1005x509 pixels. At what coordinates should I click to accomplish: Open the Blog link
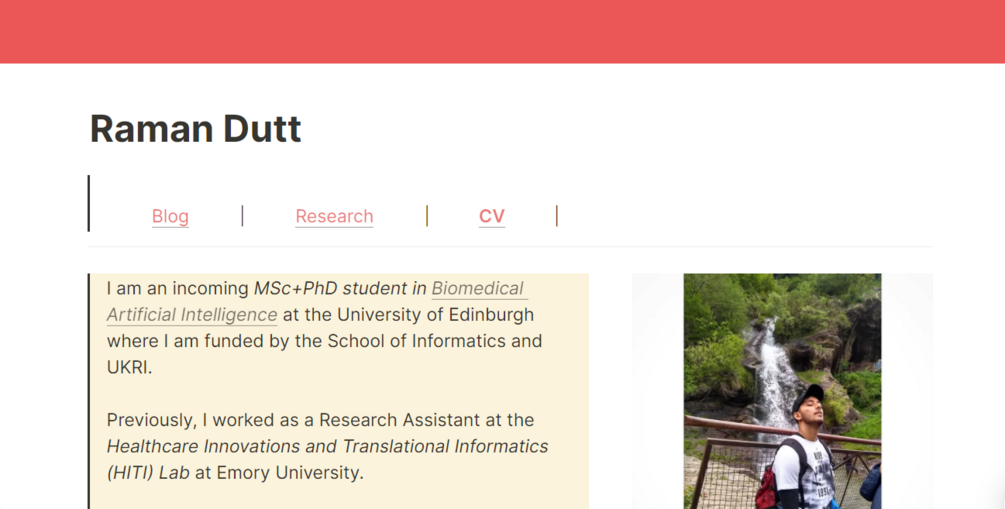point(170,216)
